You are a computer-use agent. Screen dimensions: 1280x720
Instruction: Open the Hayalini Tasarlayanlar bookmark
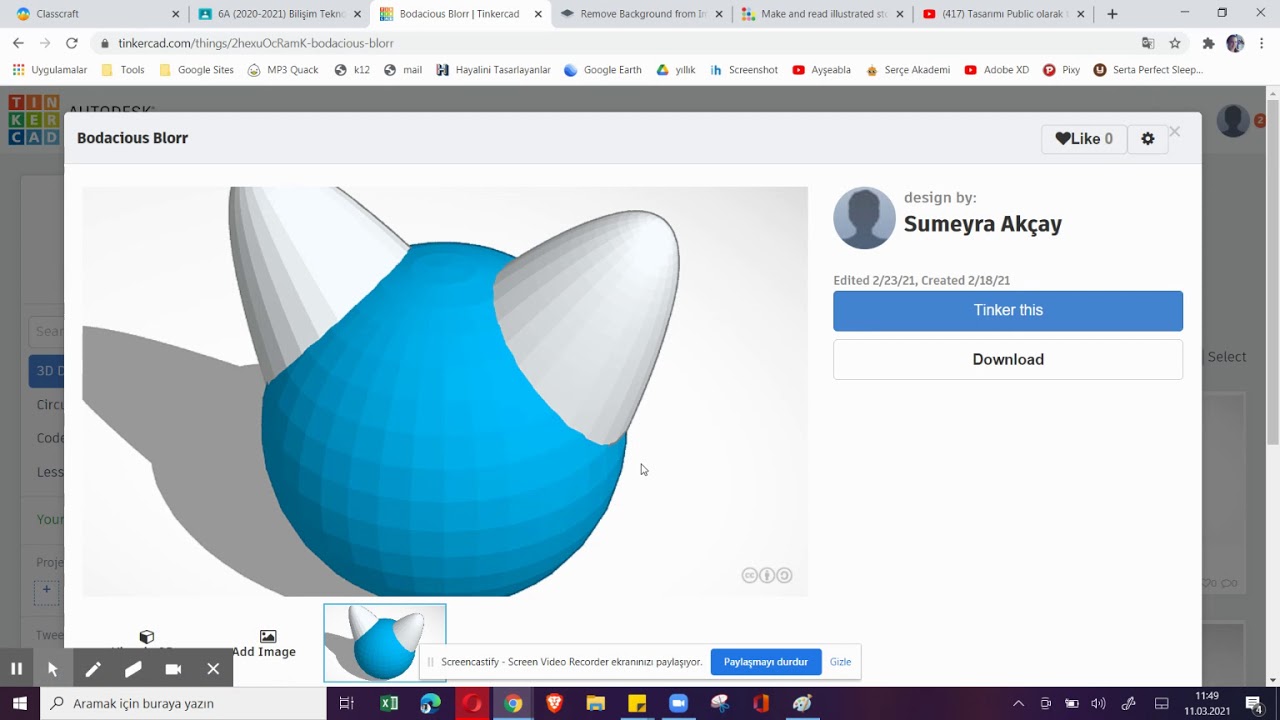(494, 70)
